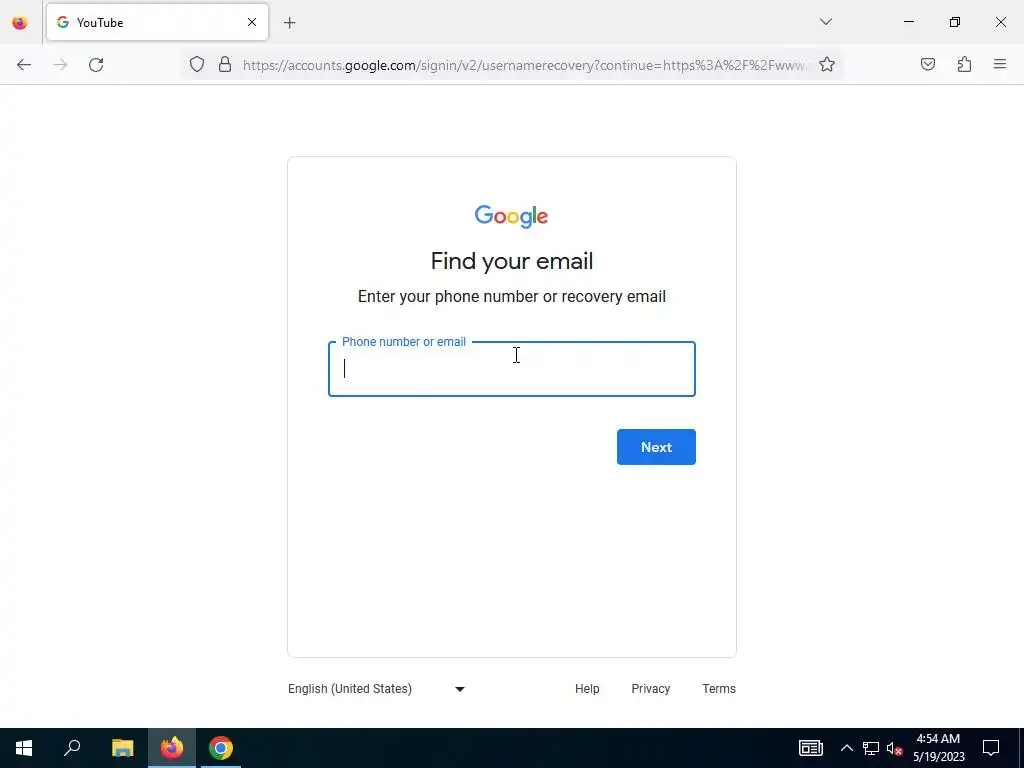Open the Help link in footer

(587, 689)
